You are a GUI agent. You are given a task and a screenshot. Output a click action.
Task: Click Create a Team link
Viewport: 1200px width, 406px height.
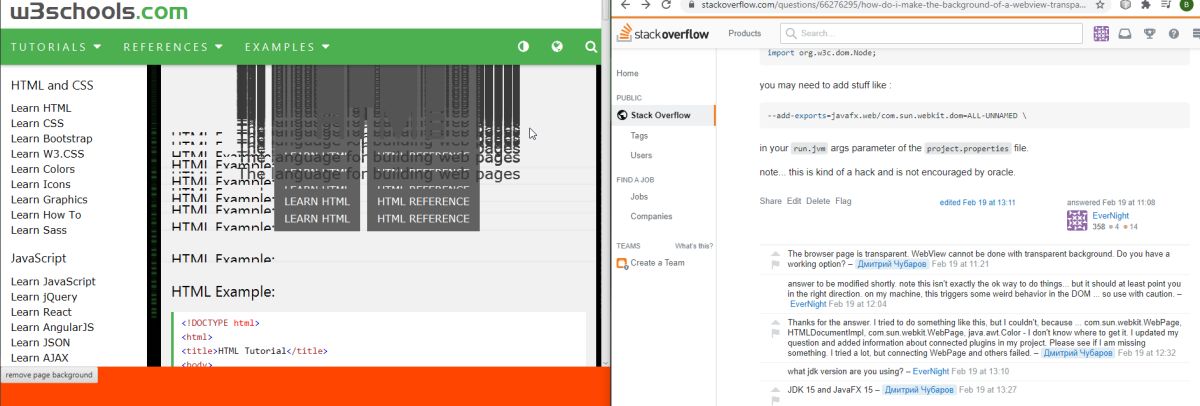[658, 263]
